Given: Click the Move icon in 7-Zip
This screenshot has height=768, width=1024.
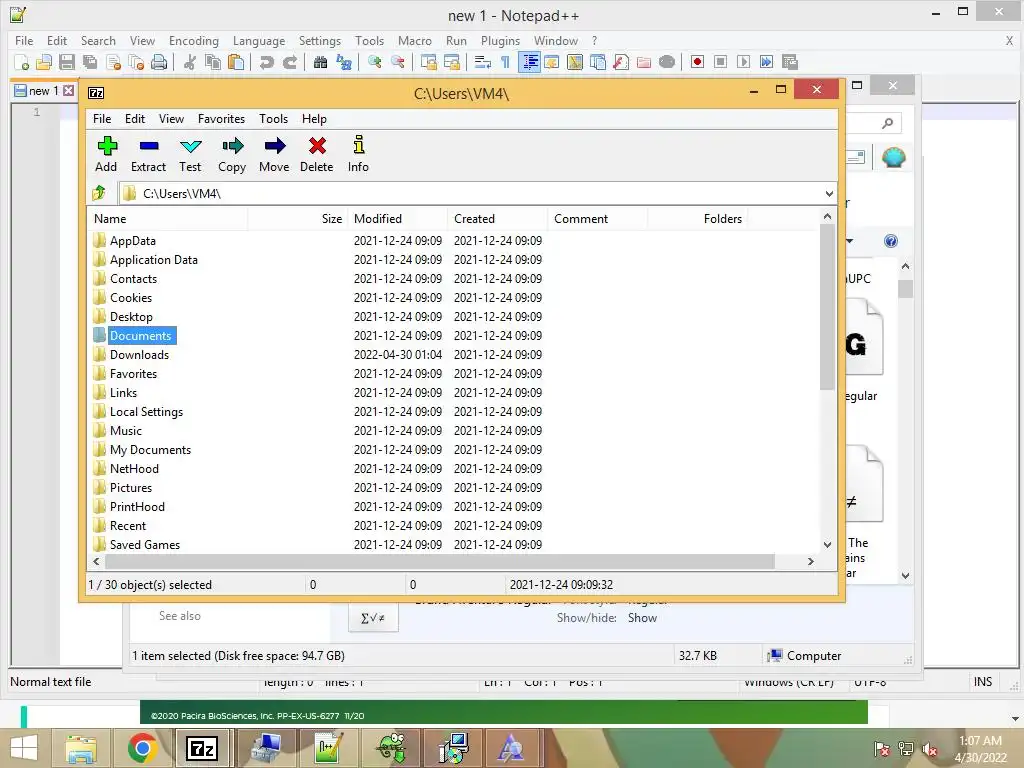Looking at the screenshot, I should pos(274,154).
